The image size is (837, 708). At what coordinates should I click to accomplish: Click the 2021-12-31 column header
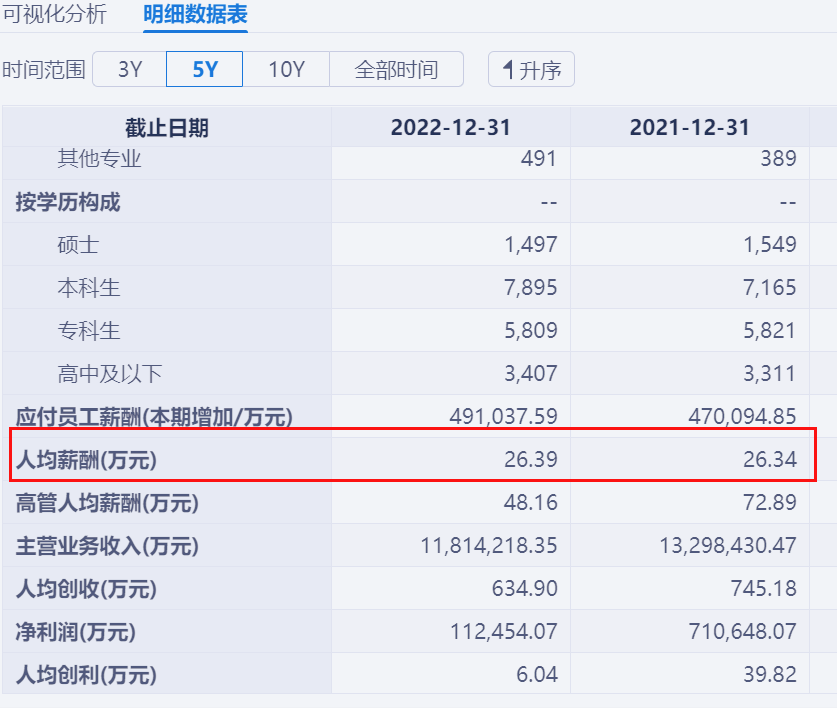click(690, 127)
